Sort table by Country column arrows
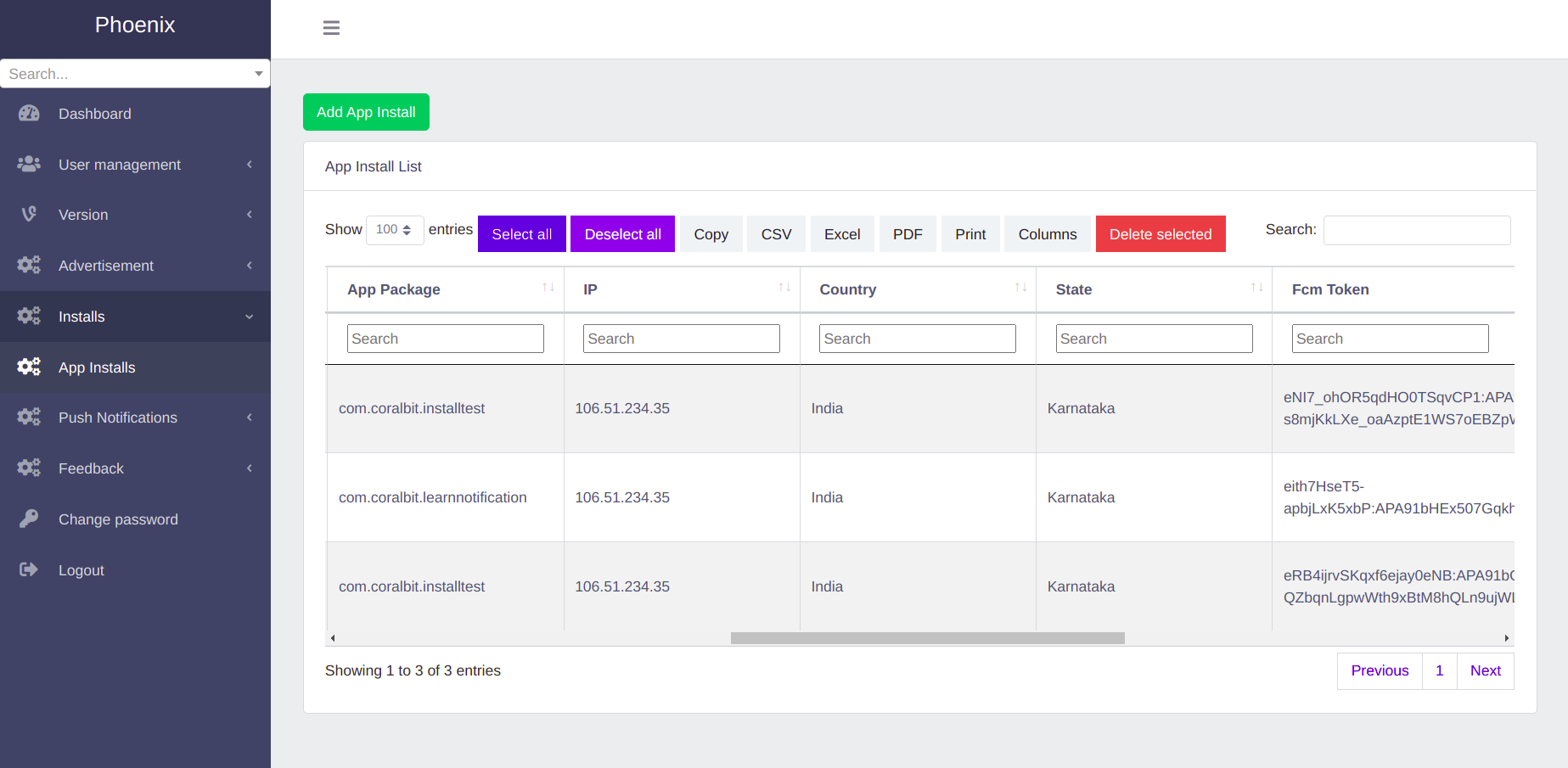This screenshot has width=1568, height=768. tap(1020, 289)
